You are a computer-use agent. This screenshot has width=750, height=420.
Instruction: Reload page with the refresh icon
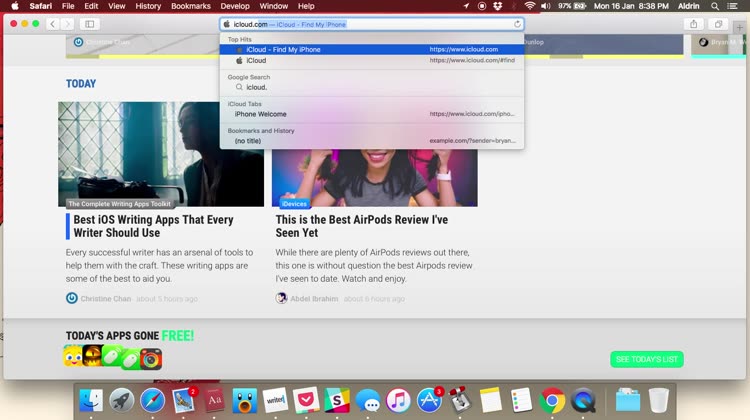[x=517, y=24]
